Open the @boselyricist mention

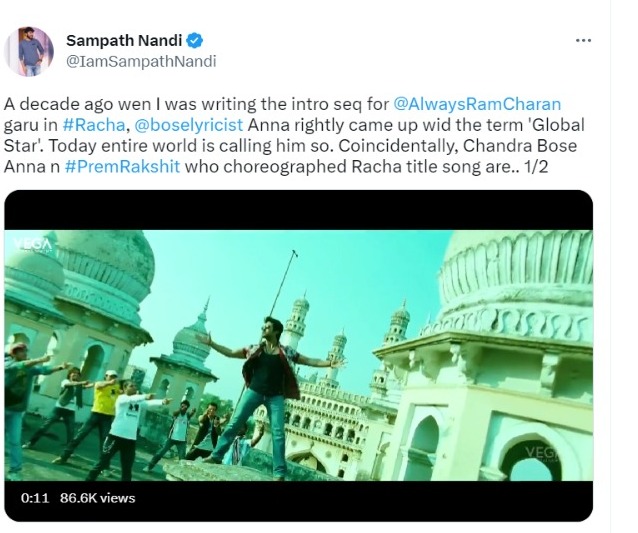click(188, 125)
